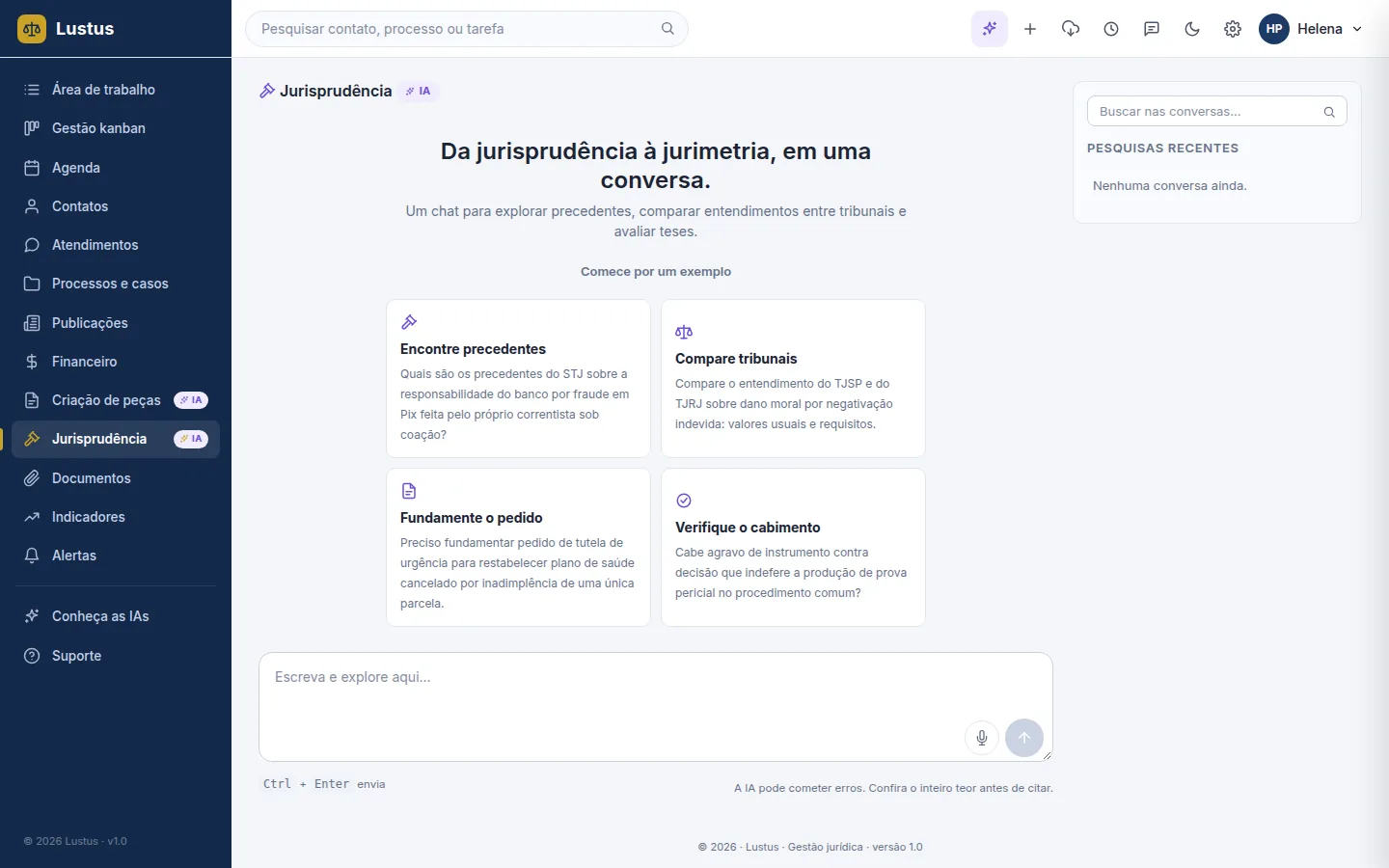This screenshot has height=868, width=1389.
Task: Click the Financeiro dollar icon
Action: (x=32, y=362)
